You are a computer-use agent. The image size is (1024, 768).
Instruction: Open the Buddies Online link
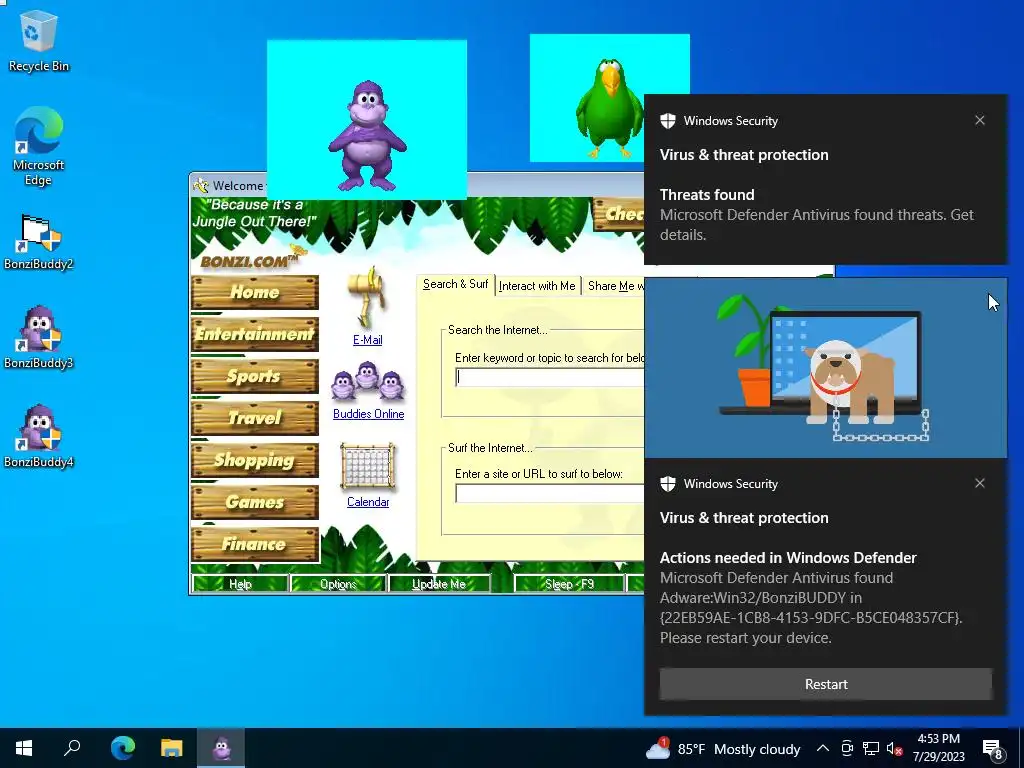click(x=368, y=414)
